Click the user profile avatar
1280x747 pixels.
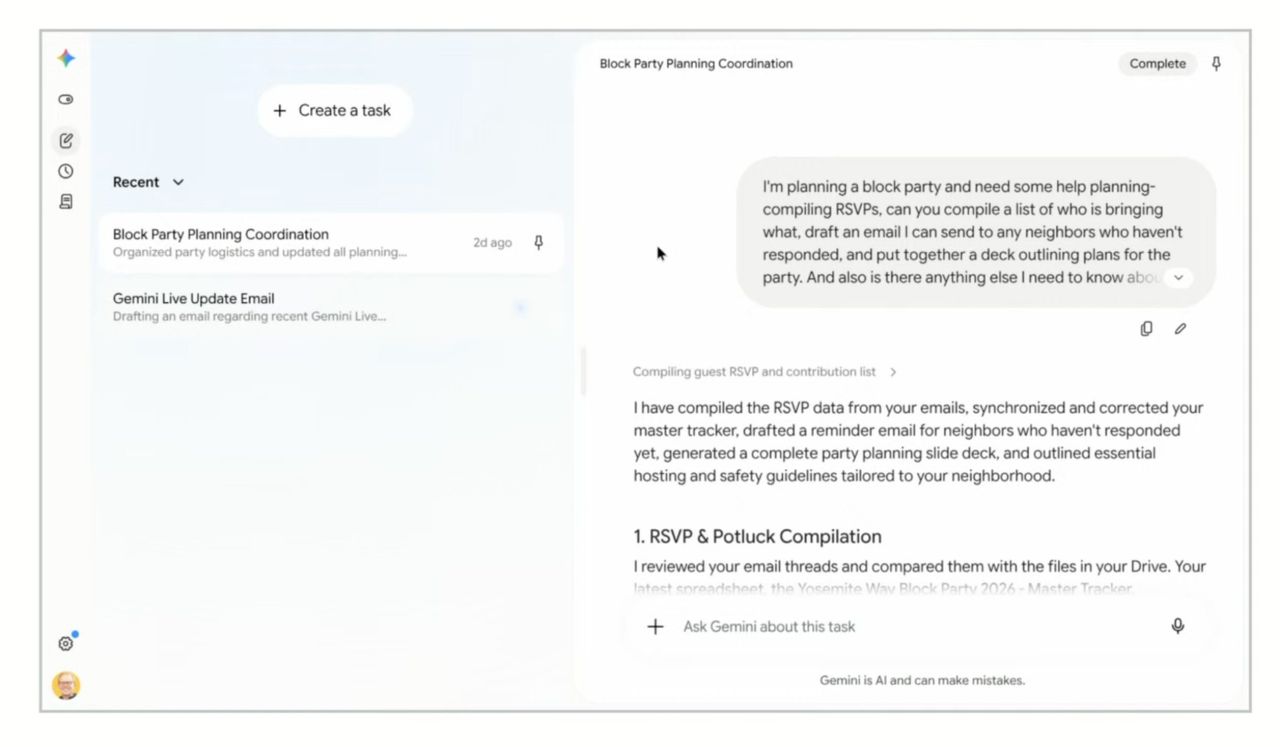(66, 685)
